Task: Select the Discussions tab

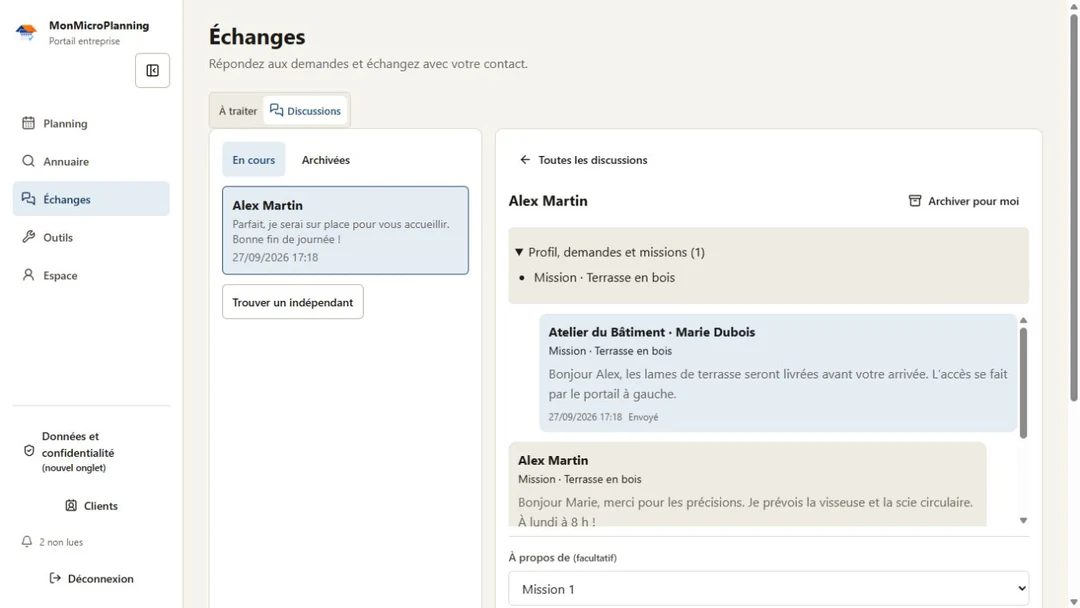Action: point(305,111)
